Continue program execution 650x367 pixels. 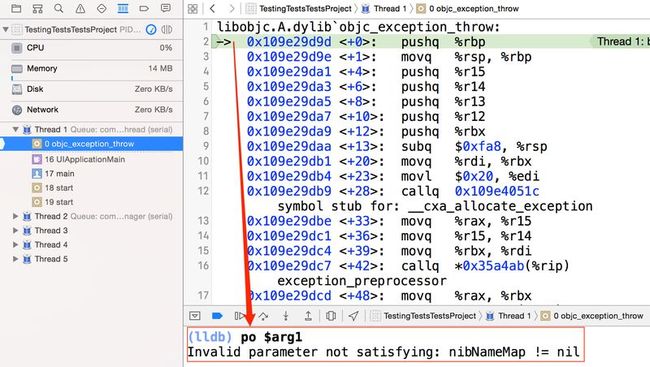pos(240,316)
